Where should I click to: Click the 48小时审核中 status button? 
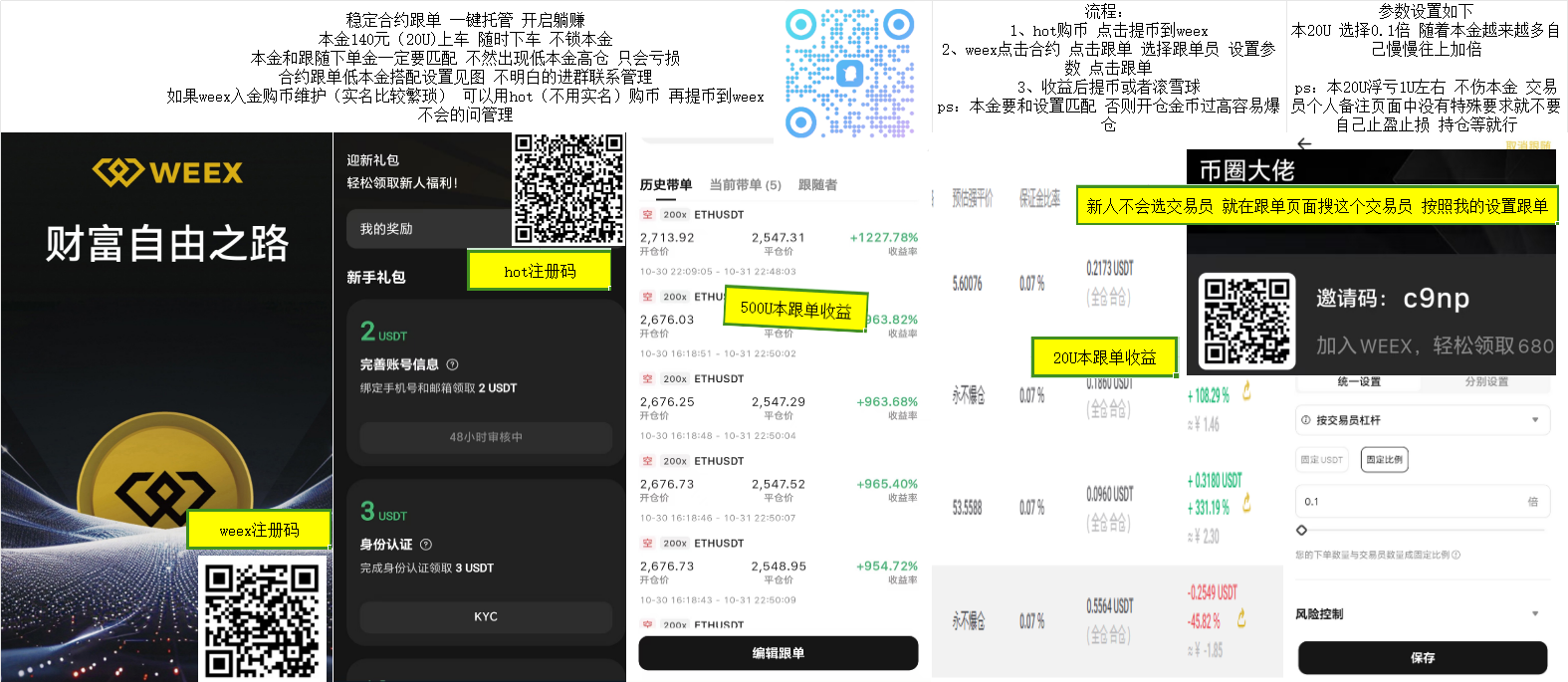click(x=486, y=437)
